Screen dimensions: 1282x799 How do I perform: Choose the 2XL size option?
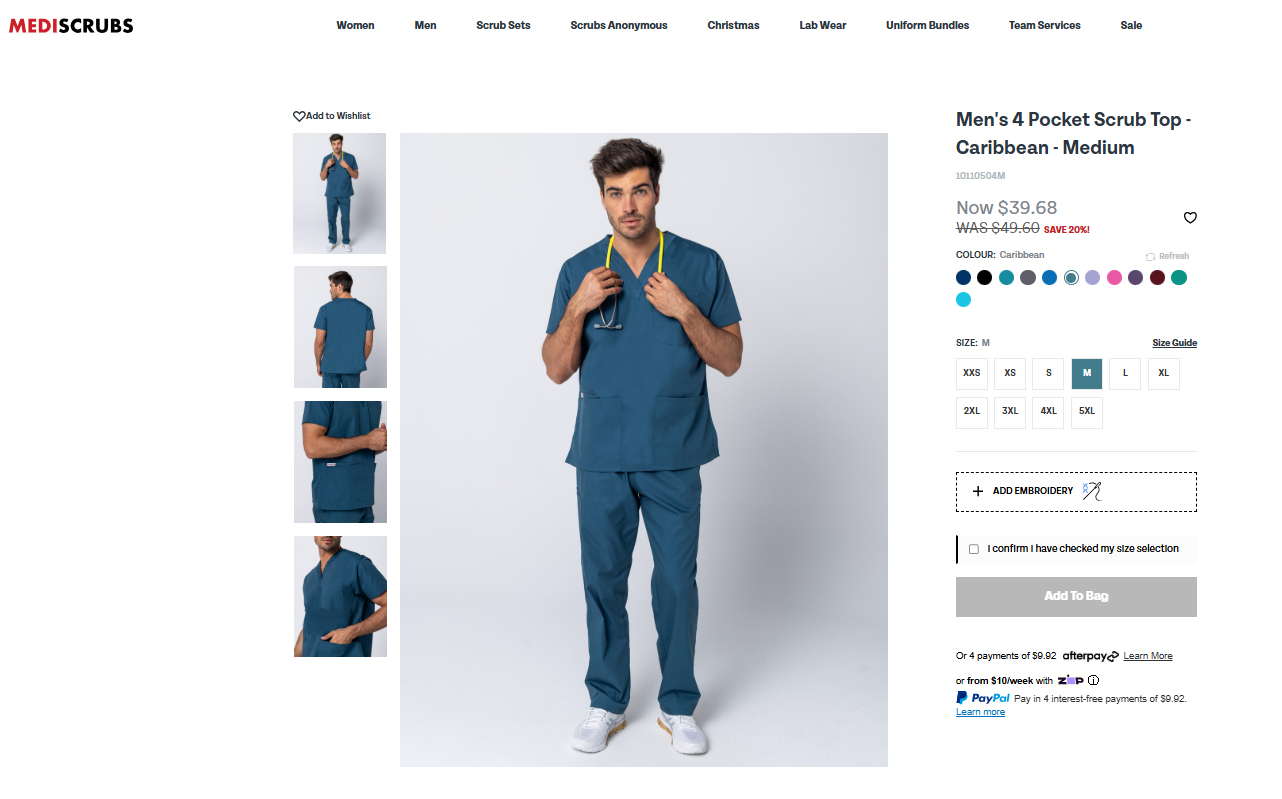tap(972, 412)
